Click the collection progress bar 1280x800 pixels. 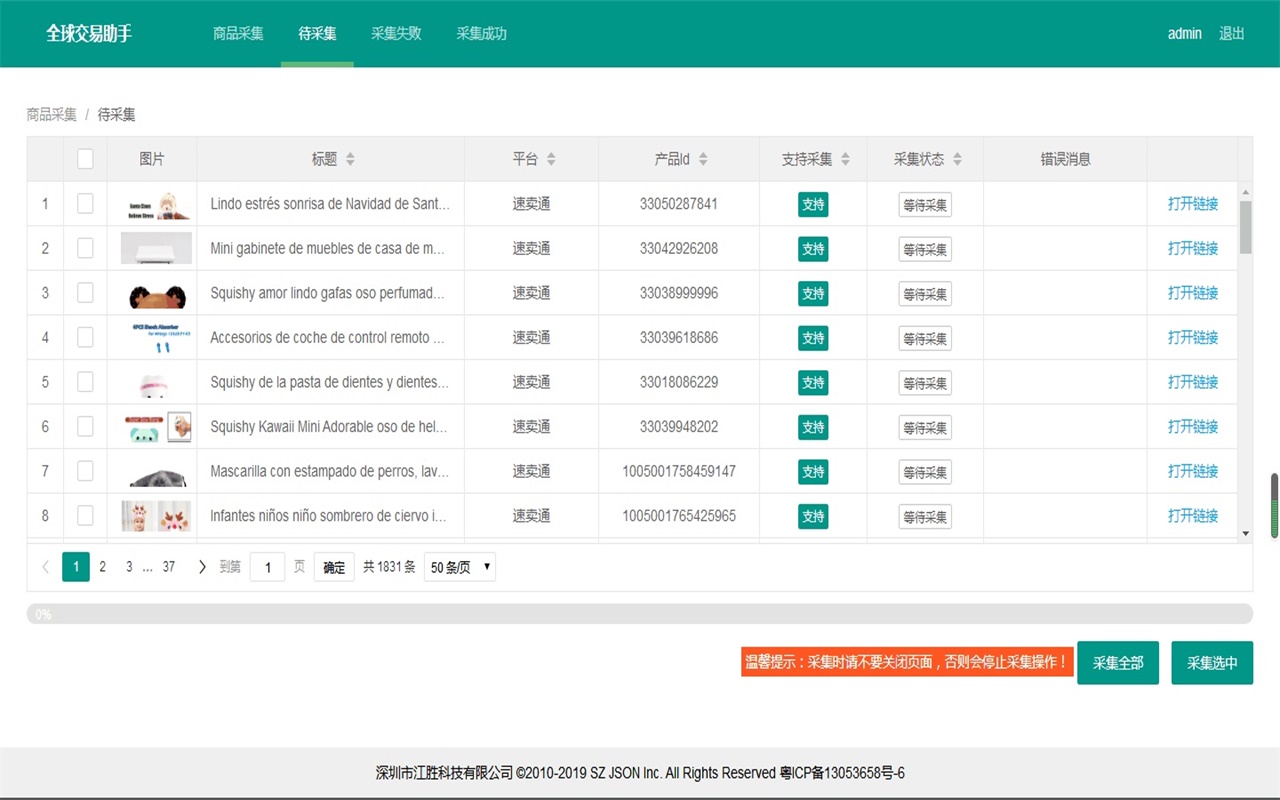(639, 614)
